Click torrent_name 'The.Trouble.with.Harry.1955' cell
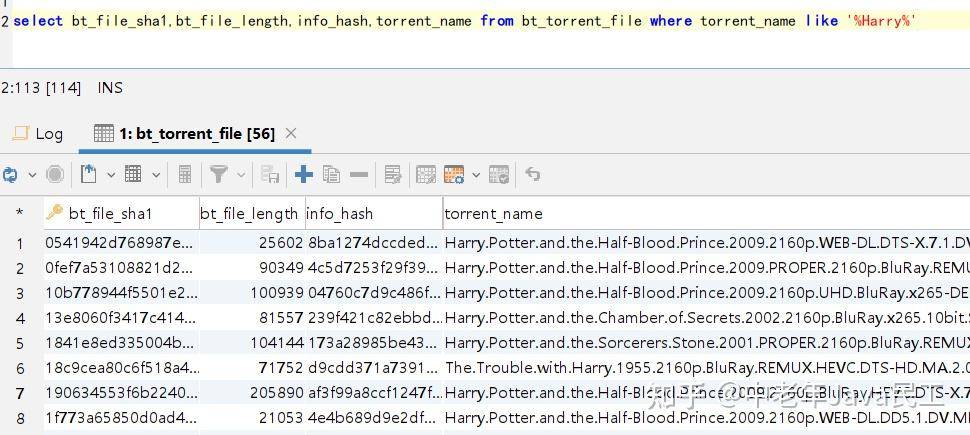Screen dimensions: 970x435 pos(706,368)
